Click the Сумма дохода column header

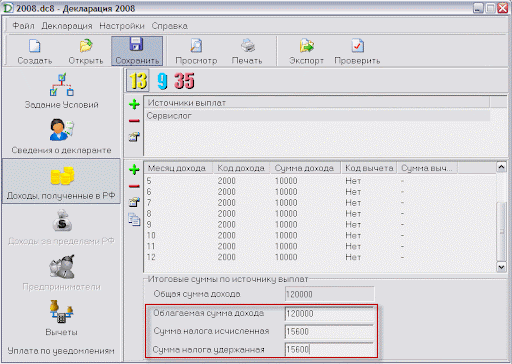click(x=305, y=168)
